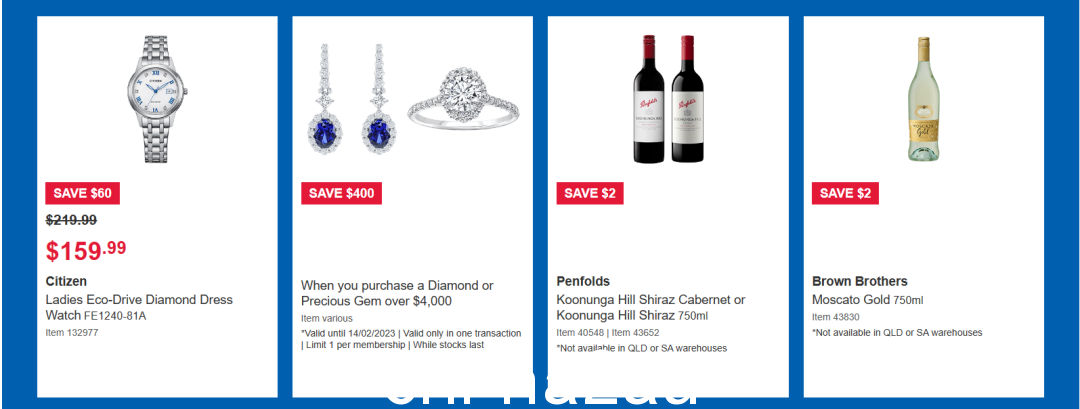Open the Penfolds wine bottles image
The width and height of the screenshot is (1080, 409).
coord(668,98)
